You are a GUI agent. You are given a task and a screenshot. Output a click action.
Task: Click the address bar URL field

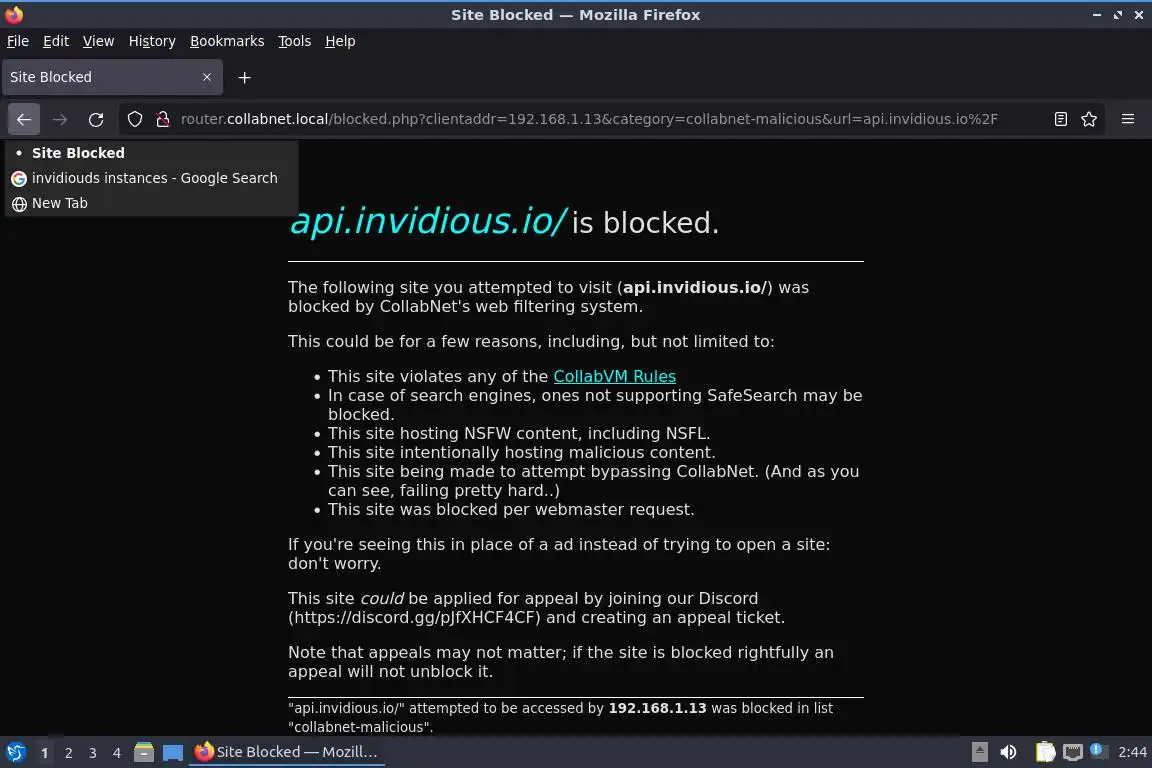[589, 119]
